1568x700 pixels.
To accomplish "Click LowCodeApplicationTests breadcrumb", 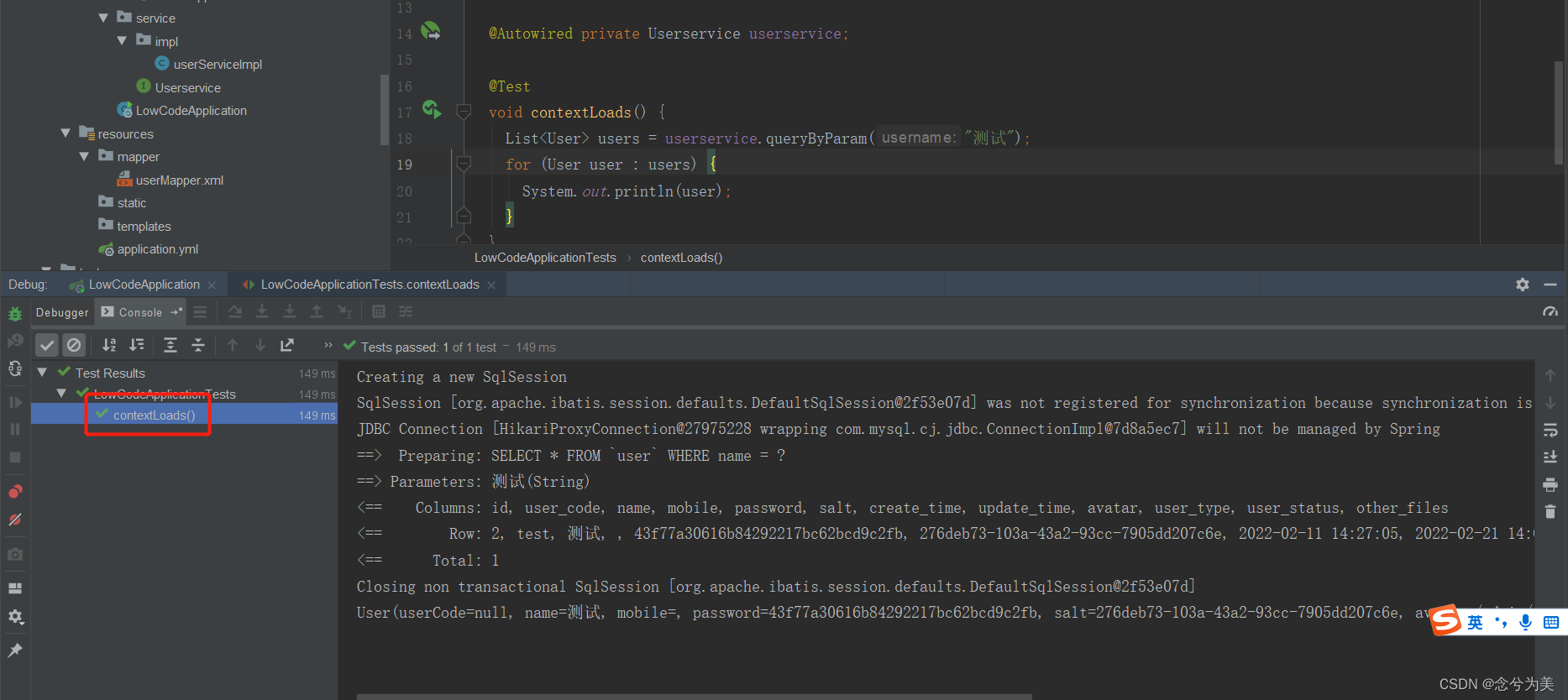I will coord(545,258).
